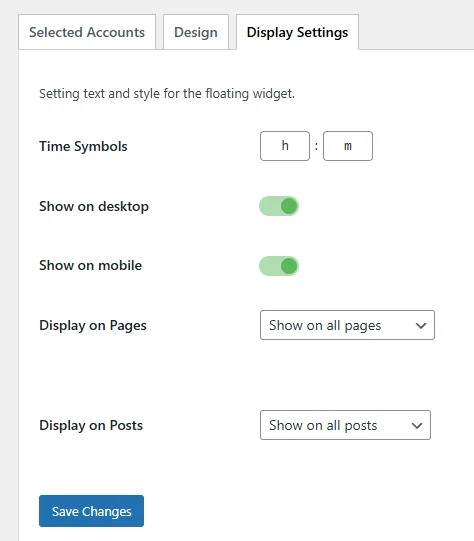Click the Show on mobile label text
Image resolution: width=474 pixels, height=541 pixels.
(x=90, y=265)
